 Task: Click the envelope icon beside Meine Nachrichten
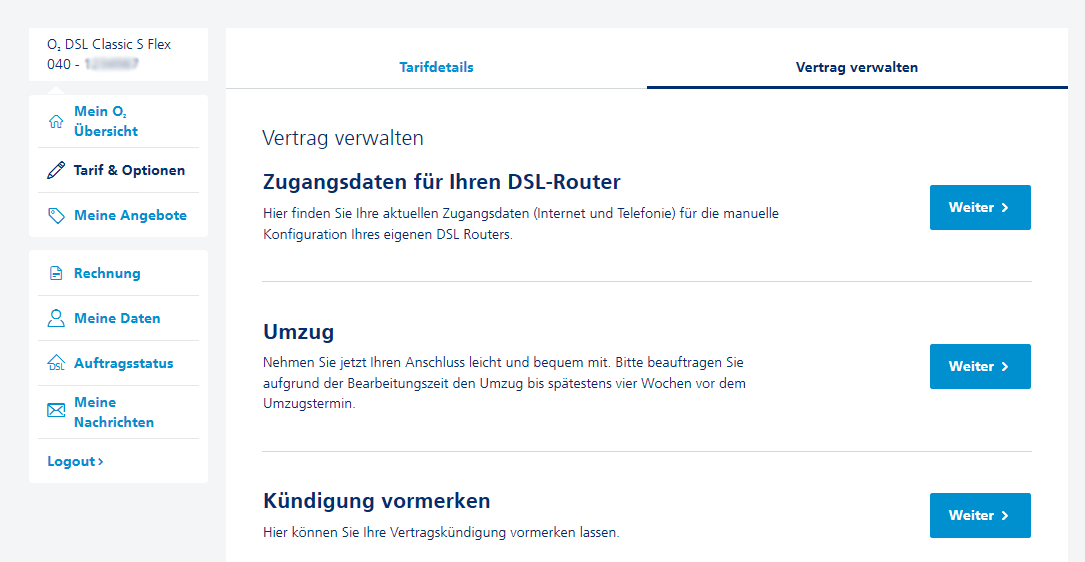point(56,411)
